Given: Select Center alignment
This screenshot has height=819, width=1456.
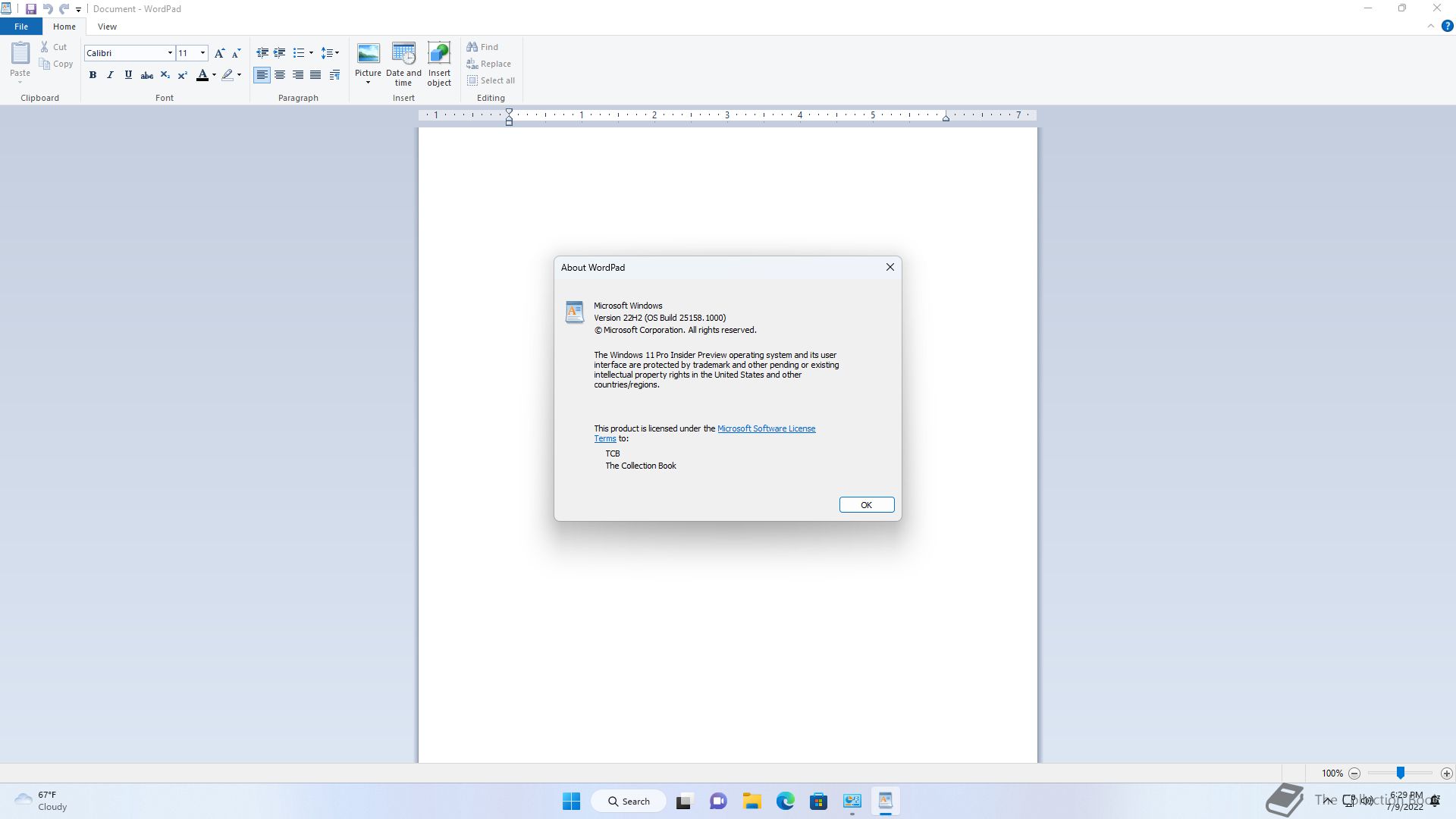Looking at the screenshot, I should pyautogui.click(x=280, y=75).
